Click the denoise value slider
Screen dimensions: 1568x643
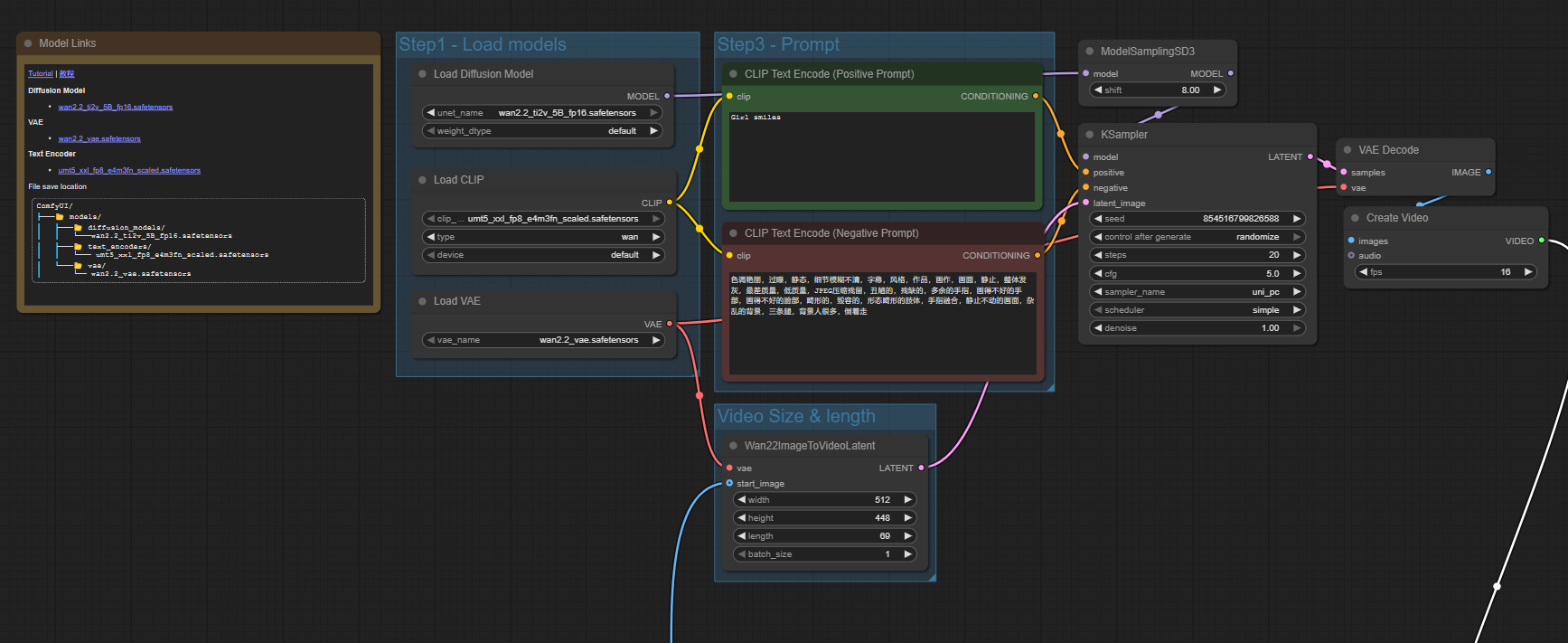point(1197,328)
